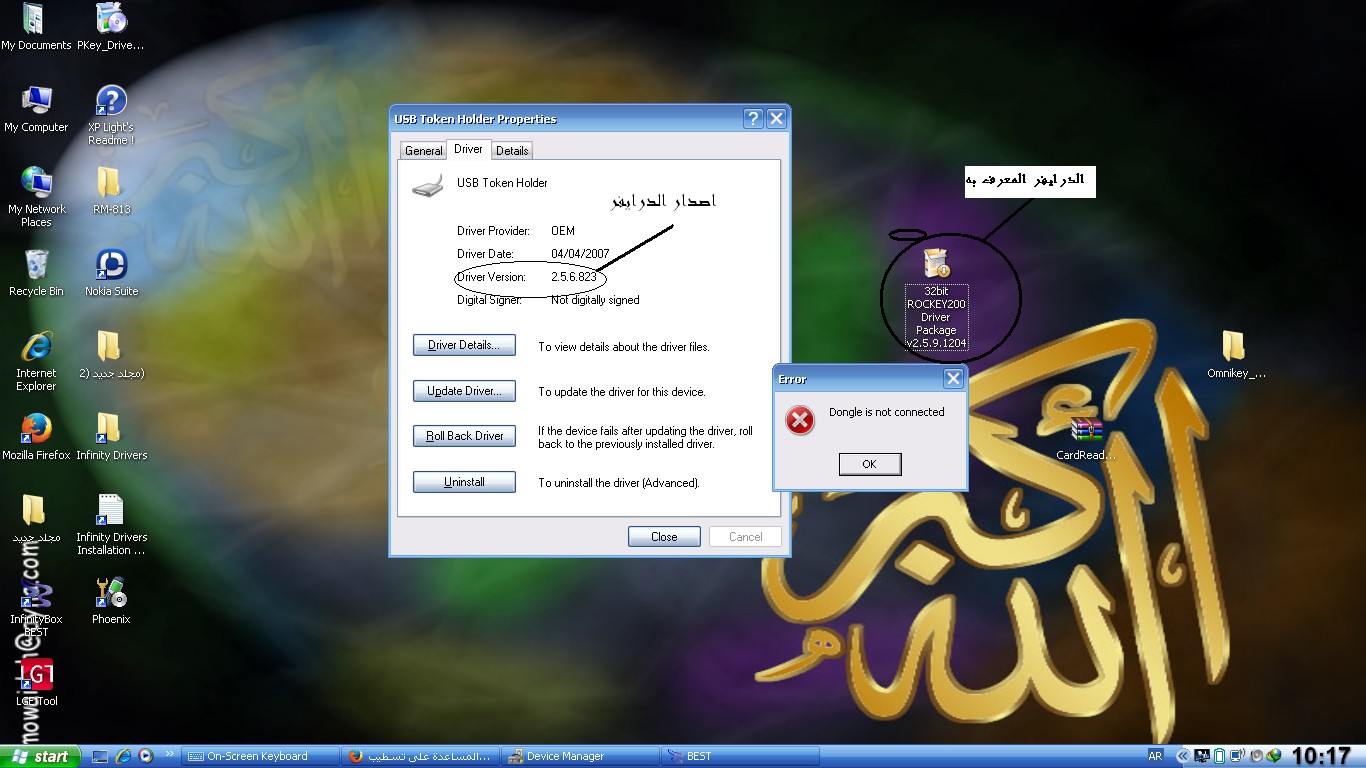Click Internet Explorer quick launch icon
This screenshot has height=768, width=1366.
[x=123, y=756]
